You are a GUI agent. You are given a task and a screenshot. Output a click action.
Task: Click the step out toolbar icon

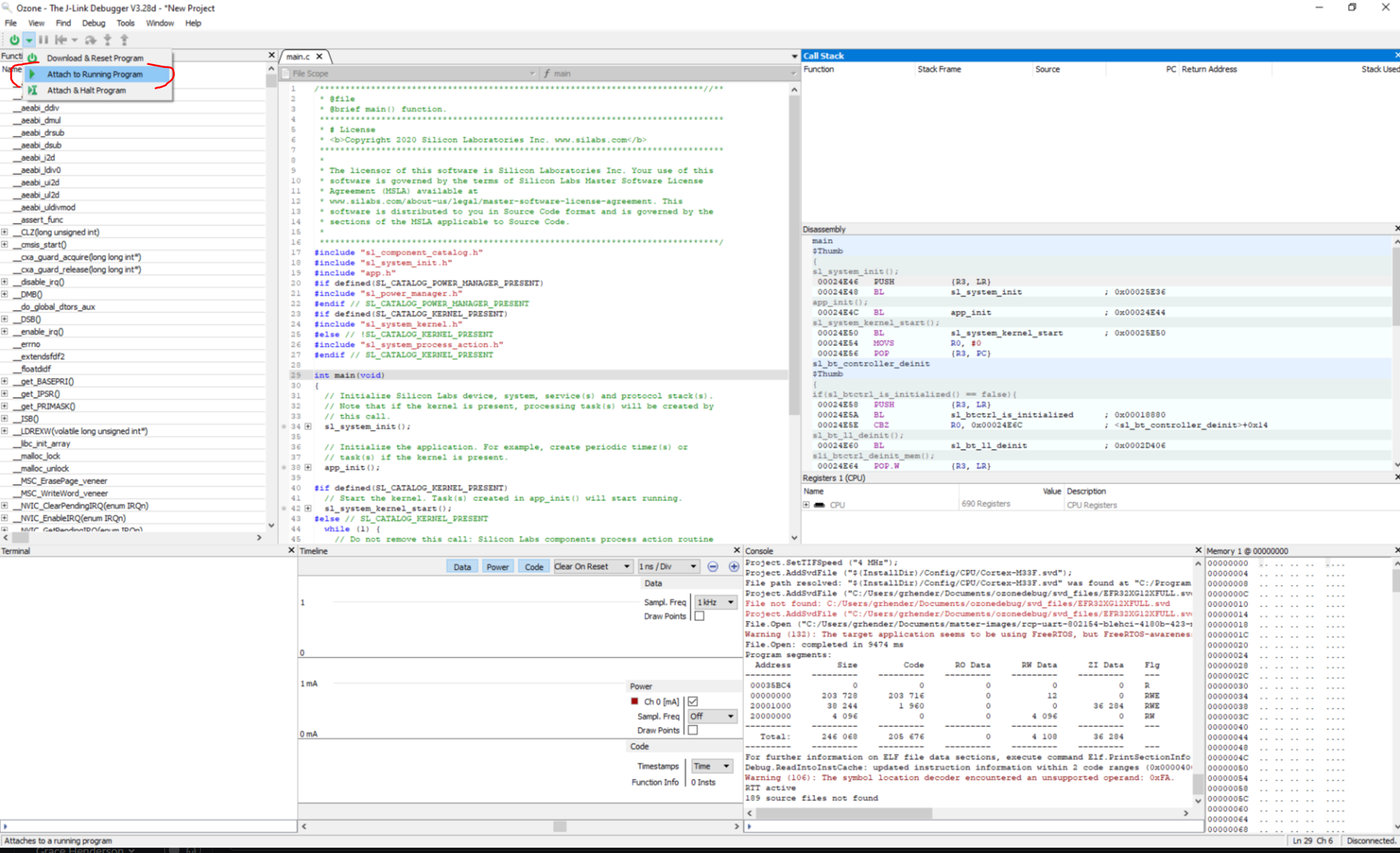[124, 40]
